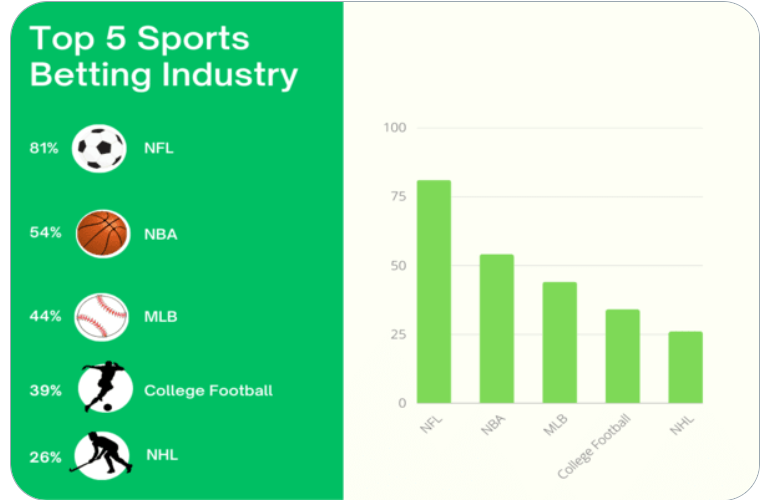This screenshot has width=763, height=500.
Task: Click the NHL bar in the chart
Action: point(685,367)
